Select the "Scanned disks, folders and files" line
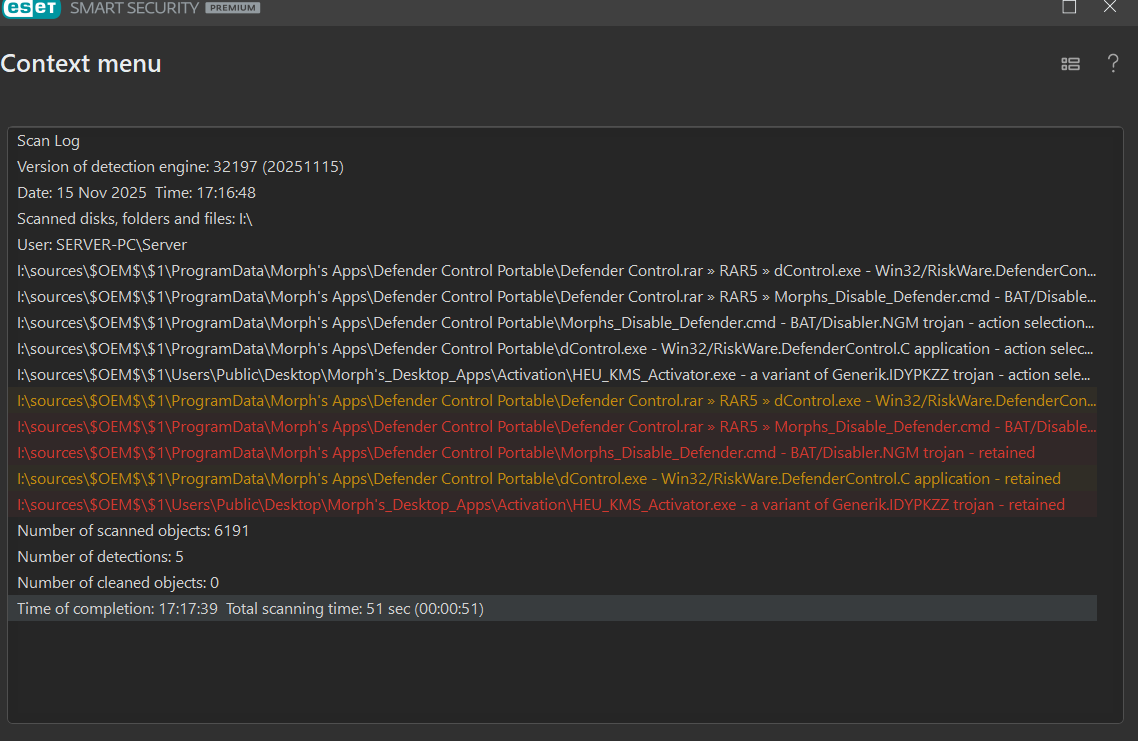1138x741 pixels. 134,219
